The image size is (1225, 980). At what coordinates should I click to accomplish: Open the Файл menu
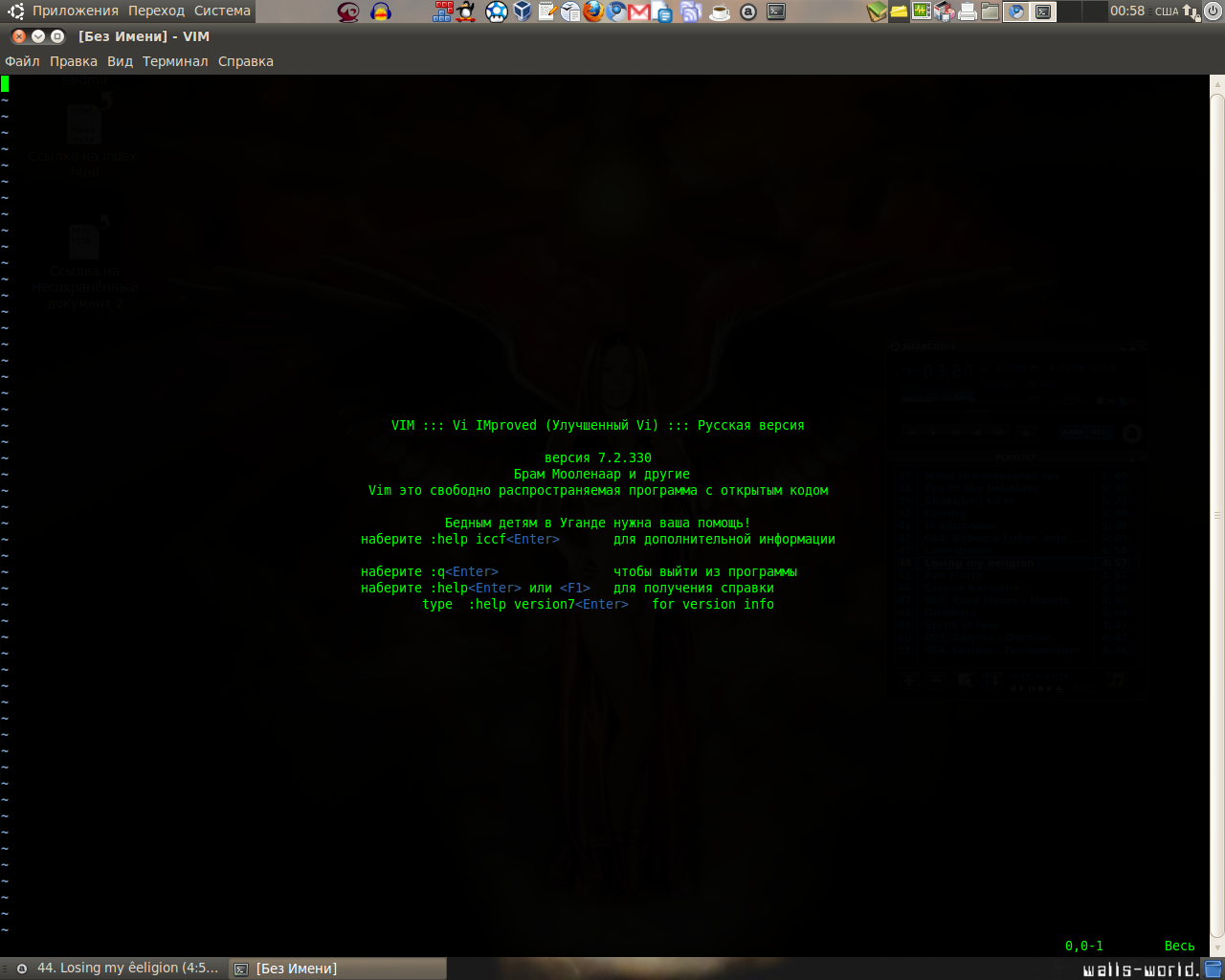tap(22, 61)
